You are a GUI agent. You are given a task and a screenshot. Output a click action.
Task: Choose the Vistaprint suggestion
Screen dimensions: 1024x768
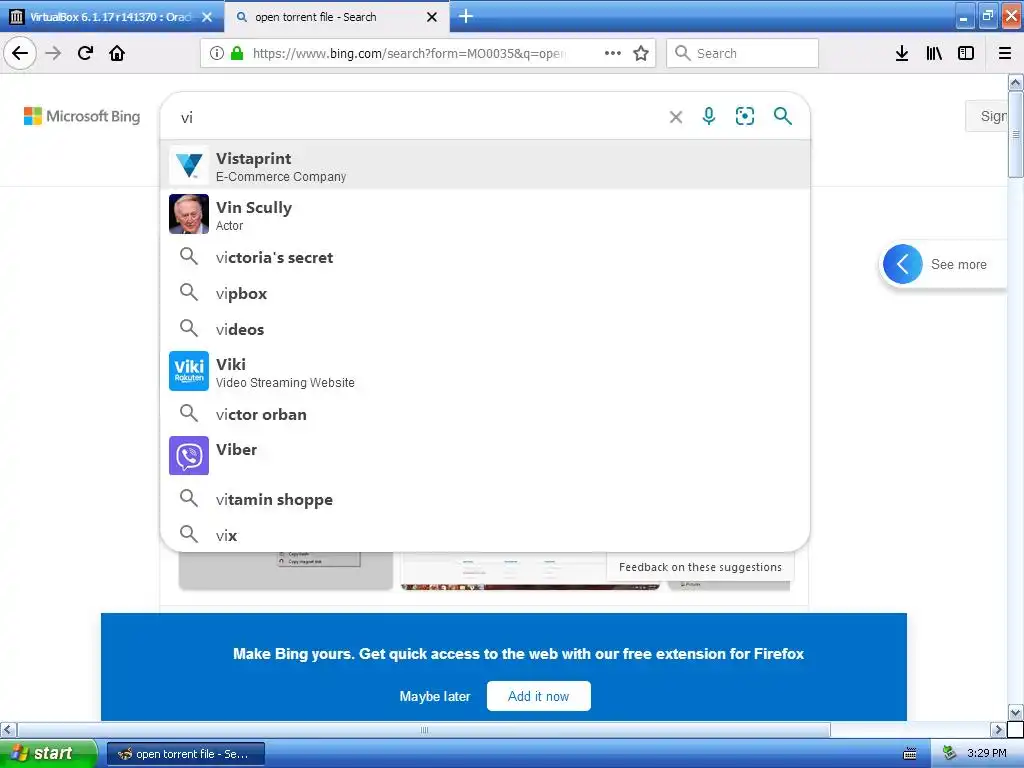pyautogui.click(x=485, y=165)
